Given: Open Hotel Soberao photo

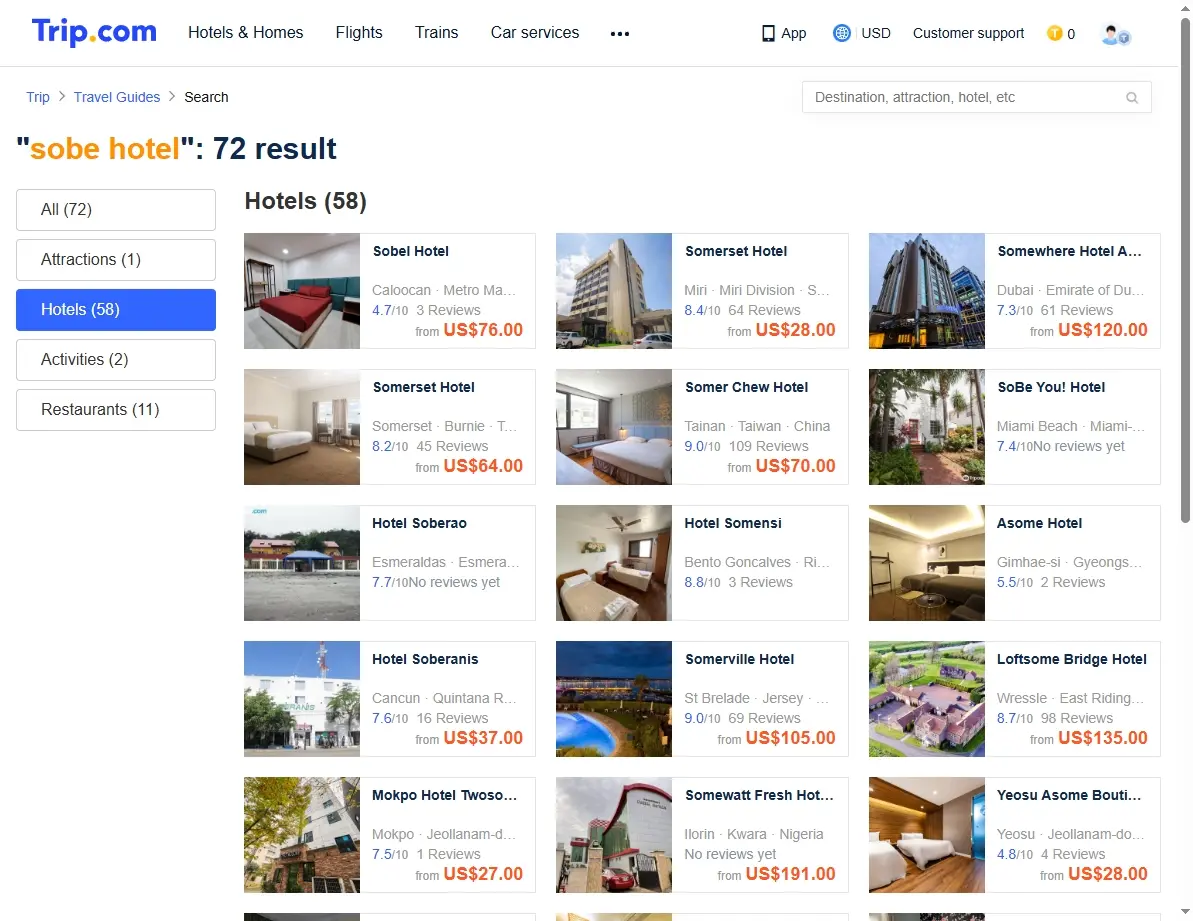Looking at the screenshot, I should [302, 564].
